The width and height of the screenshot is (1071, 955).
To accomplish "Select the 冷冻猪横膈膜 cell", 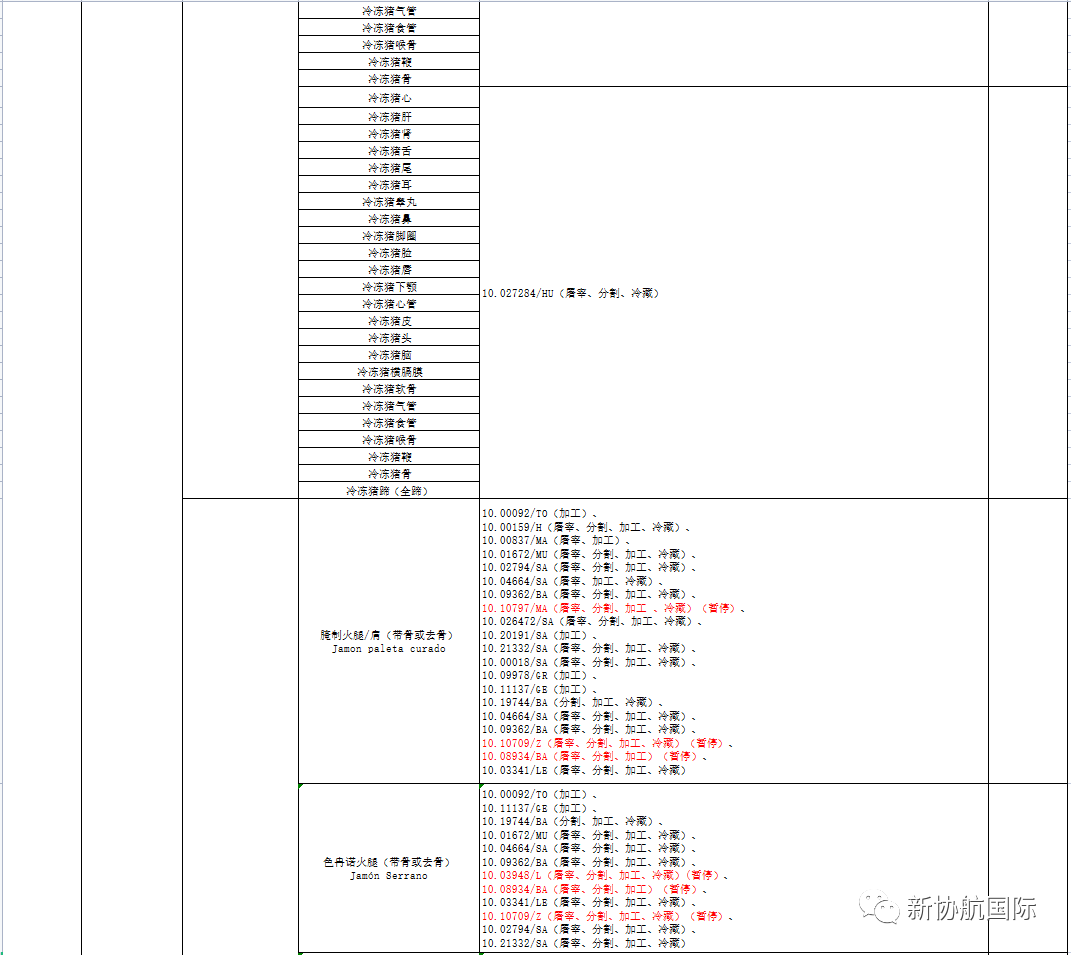I will click(389, 372).
